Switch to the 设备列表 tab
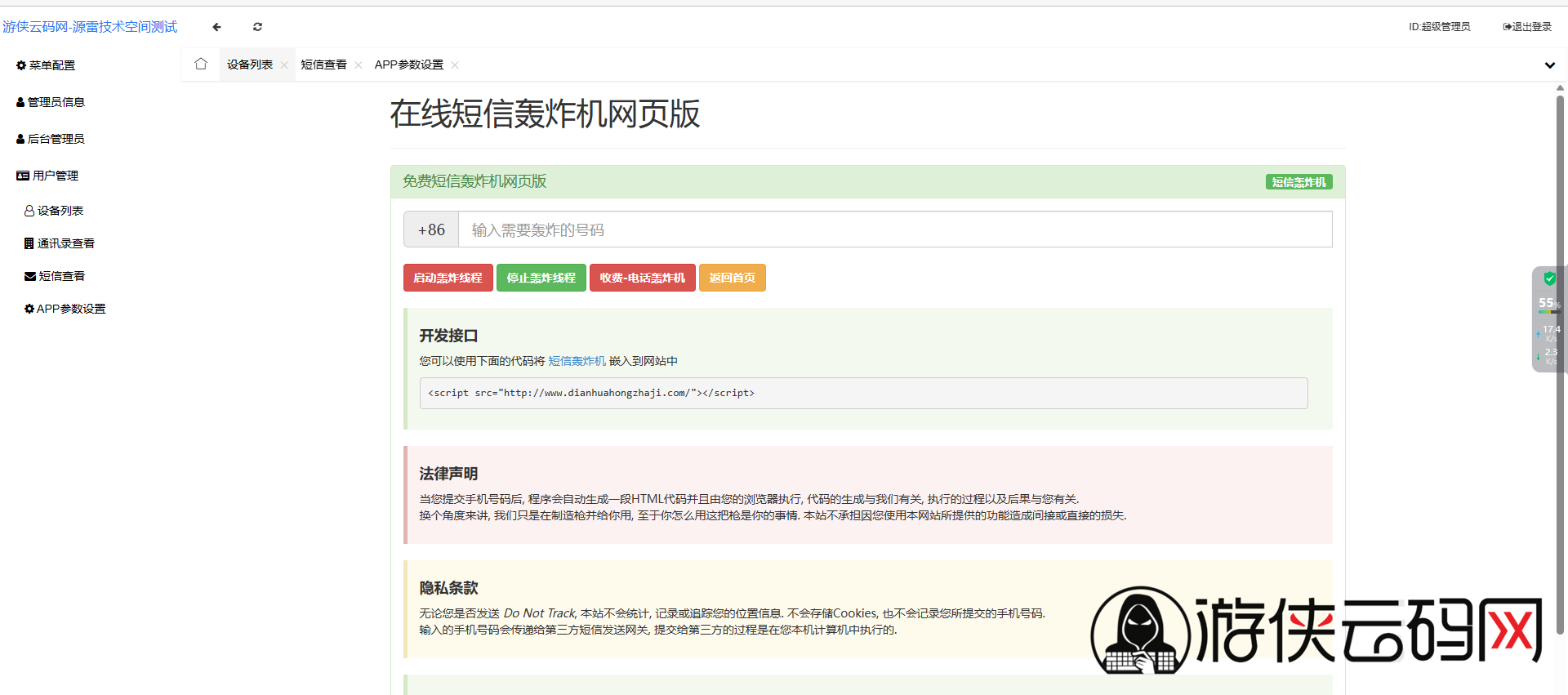Image resolution: width=1568 pixels, height=695 pixels. pyautogui.click(x=250, y=65)
